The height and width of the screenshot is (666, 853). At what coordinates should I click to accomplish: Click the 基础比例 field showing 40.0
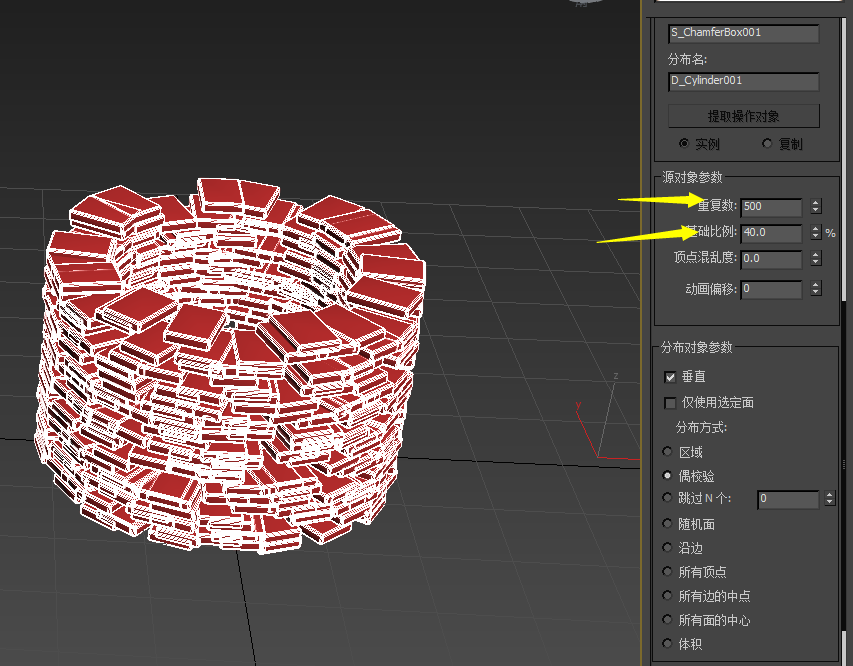click(x=771, y=232)
